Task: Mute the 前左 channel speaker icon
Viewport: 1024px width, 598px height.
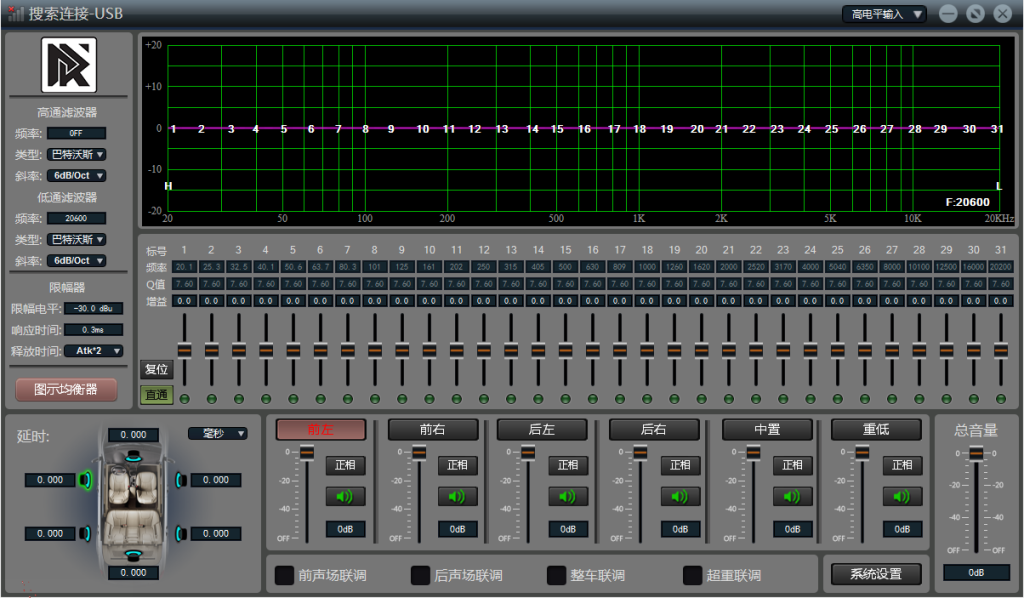Action: coord(345,497)
